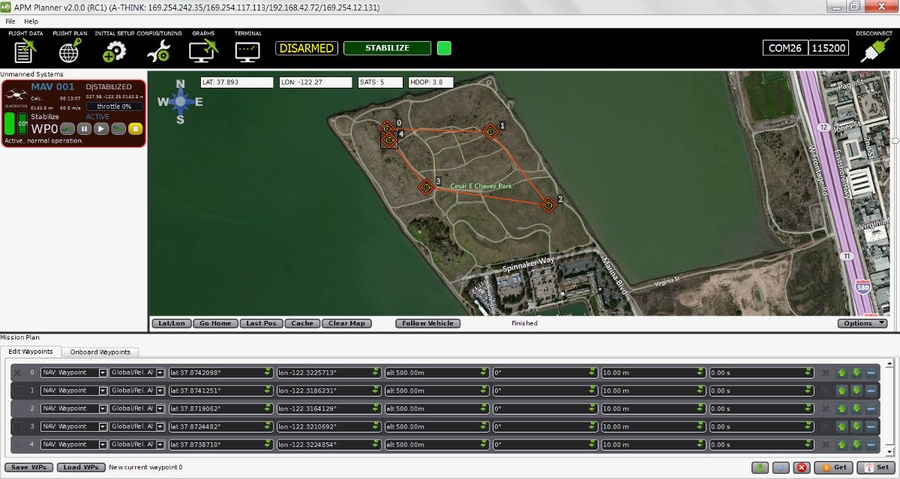This screenshot has width=900, height=479.
Task: Open the Terminal view icon
Action: tap(247, 50)
